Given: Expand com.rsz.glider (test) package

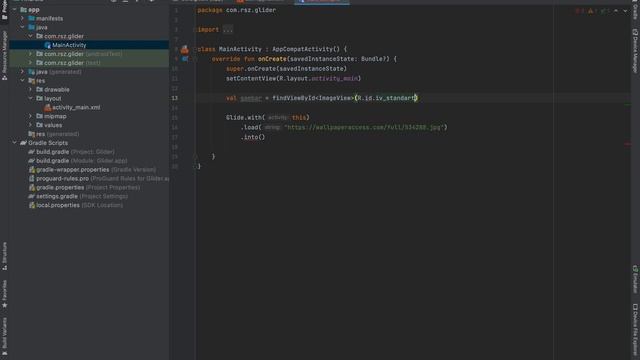Looking at the screenshot, I should (31, 63).
